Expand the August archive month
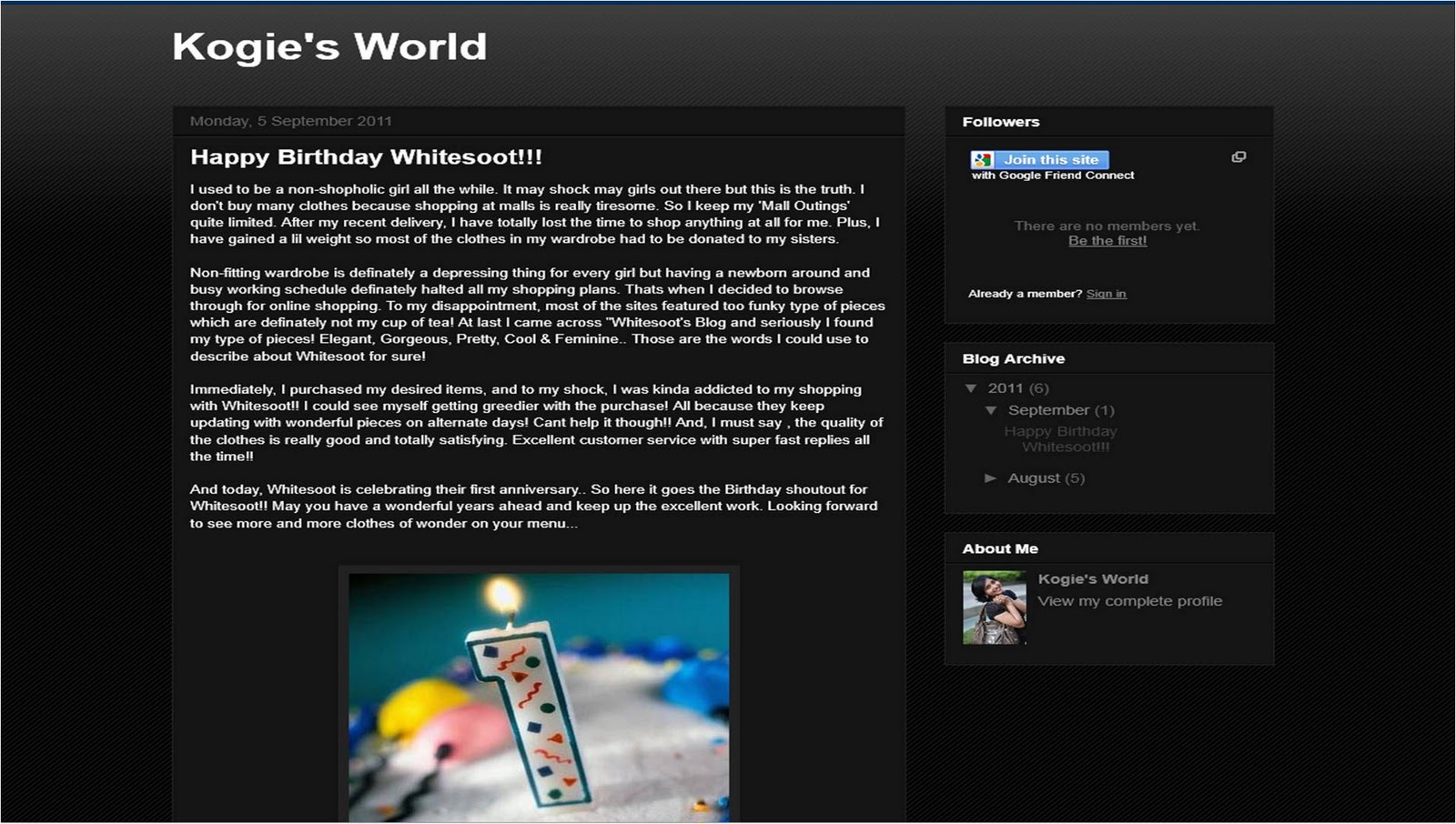The width and height of the screenshot is (1456, 824). click(991, 478)
